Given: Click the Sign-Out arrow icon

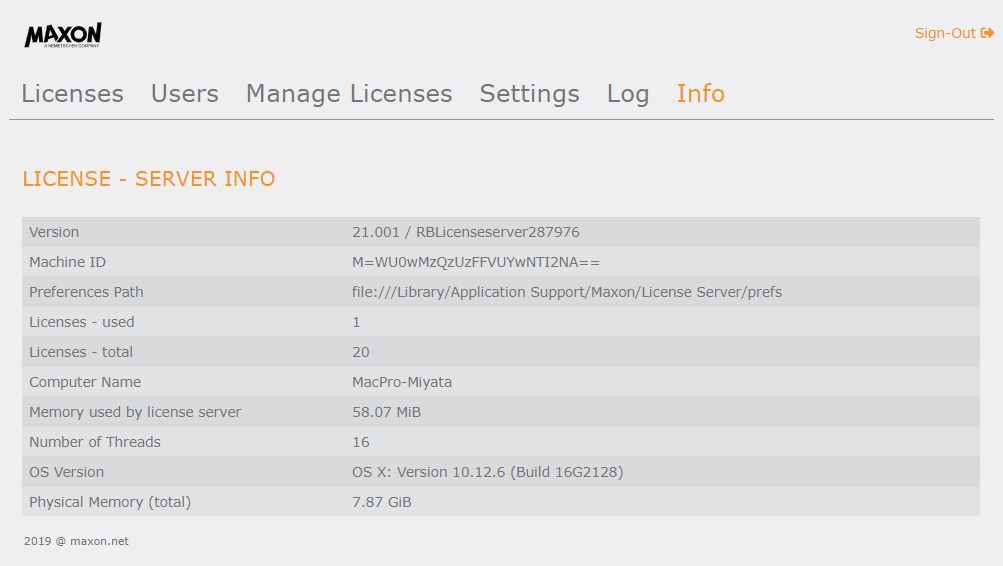Looking at the screenshot, I should point(987,33).
